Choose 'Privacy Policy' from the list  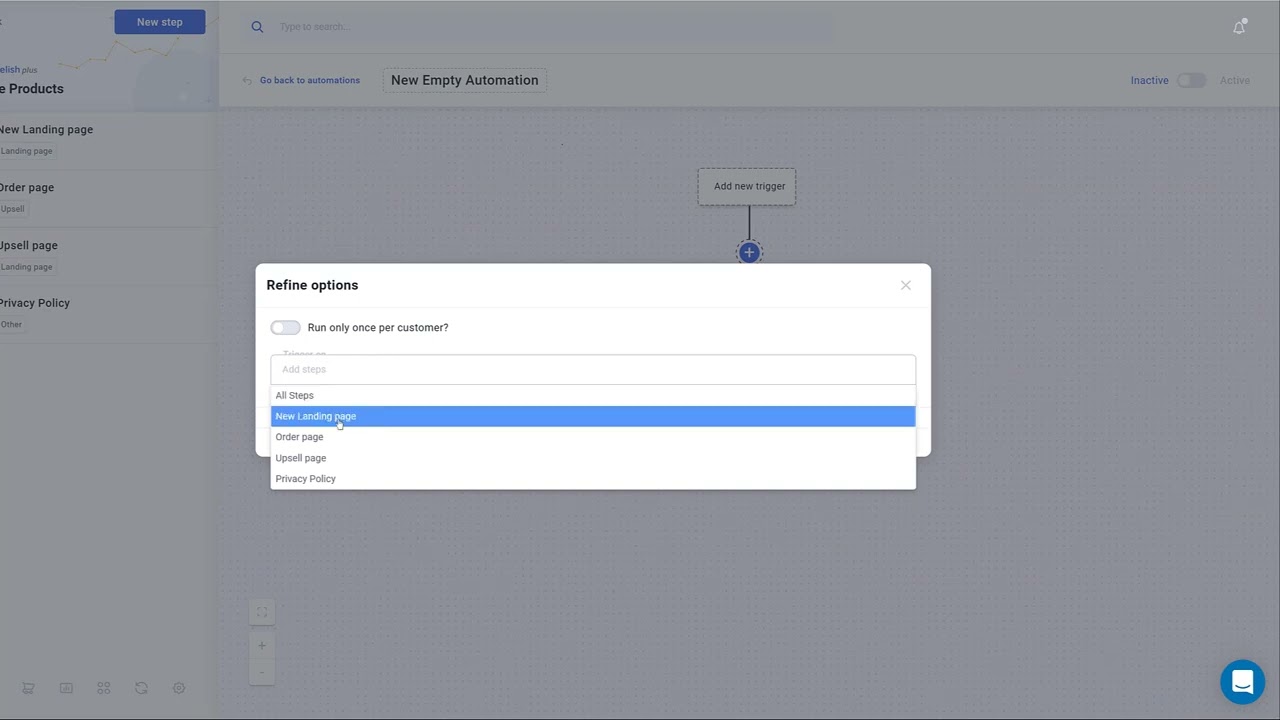pos(306,479)
